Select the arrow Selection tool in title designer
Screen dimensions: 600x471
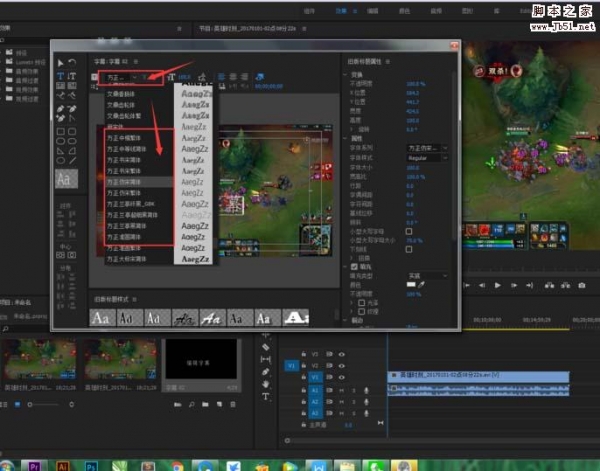coord(59,62)
